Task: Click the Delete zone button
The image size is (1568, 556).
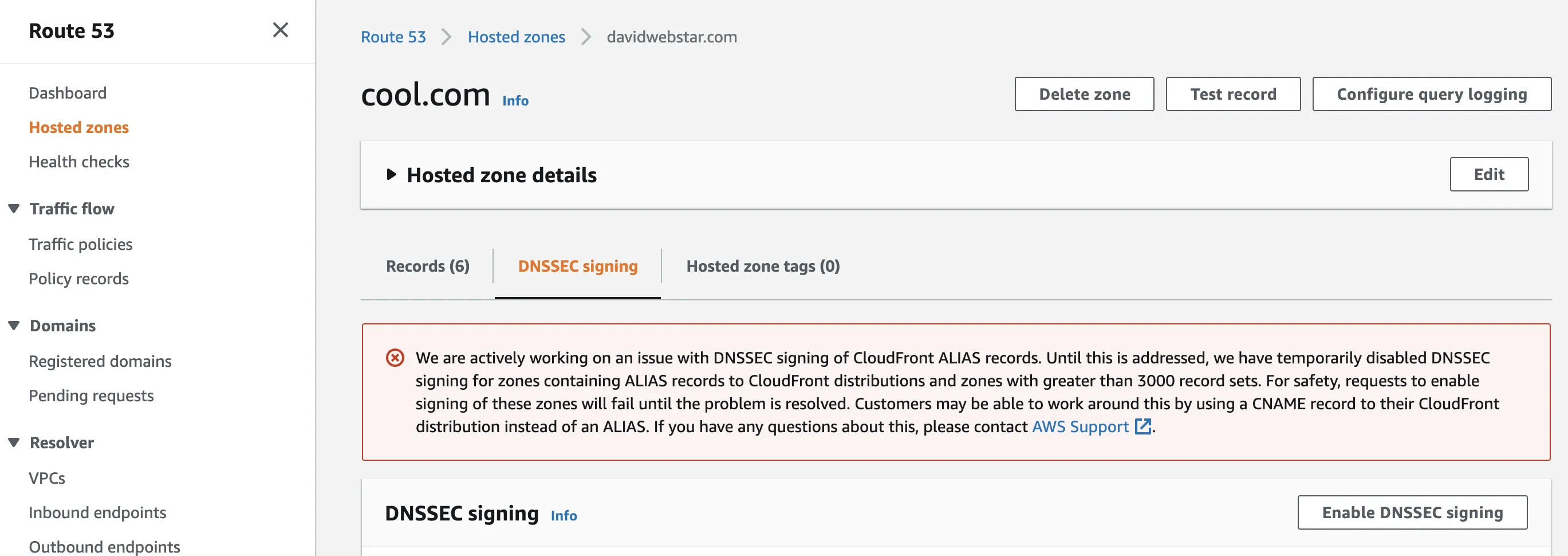Action: (1084, 95)
